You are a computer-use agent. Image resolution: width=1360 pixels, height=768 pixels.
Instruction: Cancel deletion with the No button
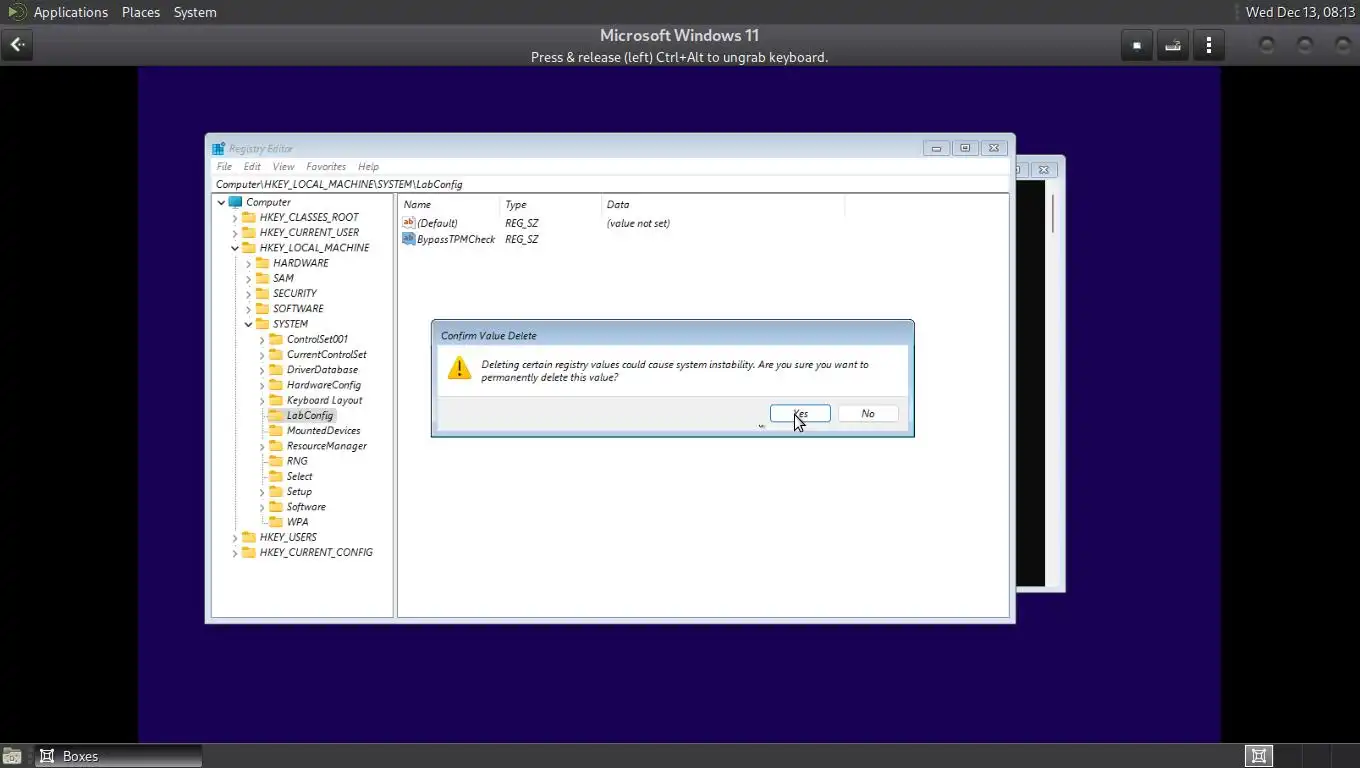[867, 414]
